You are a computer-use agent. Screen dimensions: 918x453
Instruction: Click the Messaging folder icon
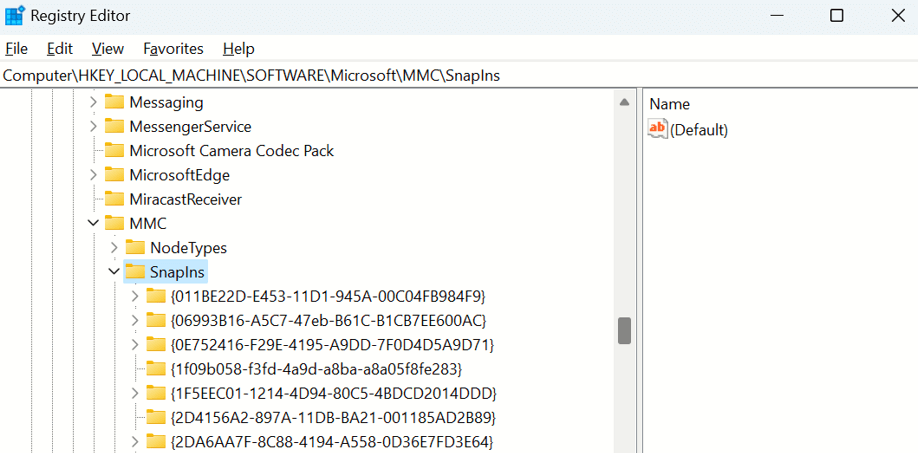(114, 102)
